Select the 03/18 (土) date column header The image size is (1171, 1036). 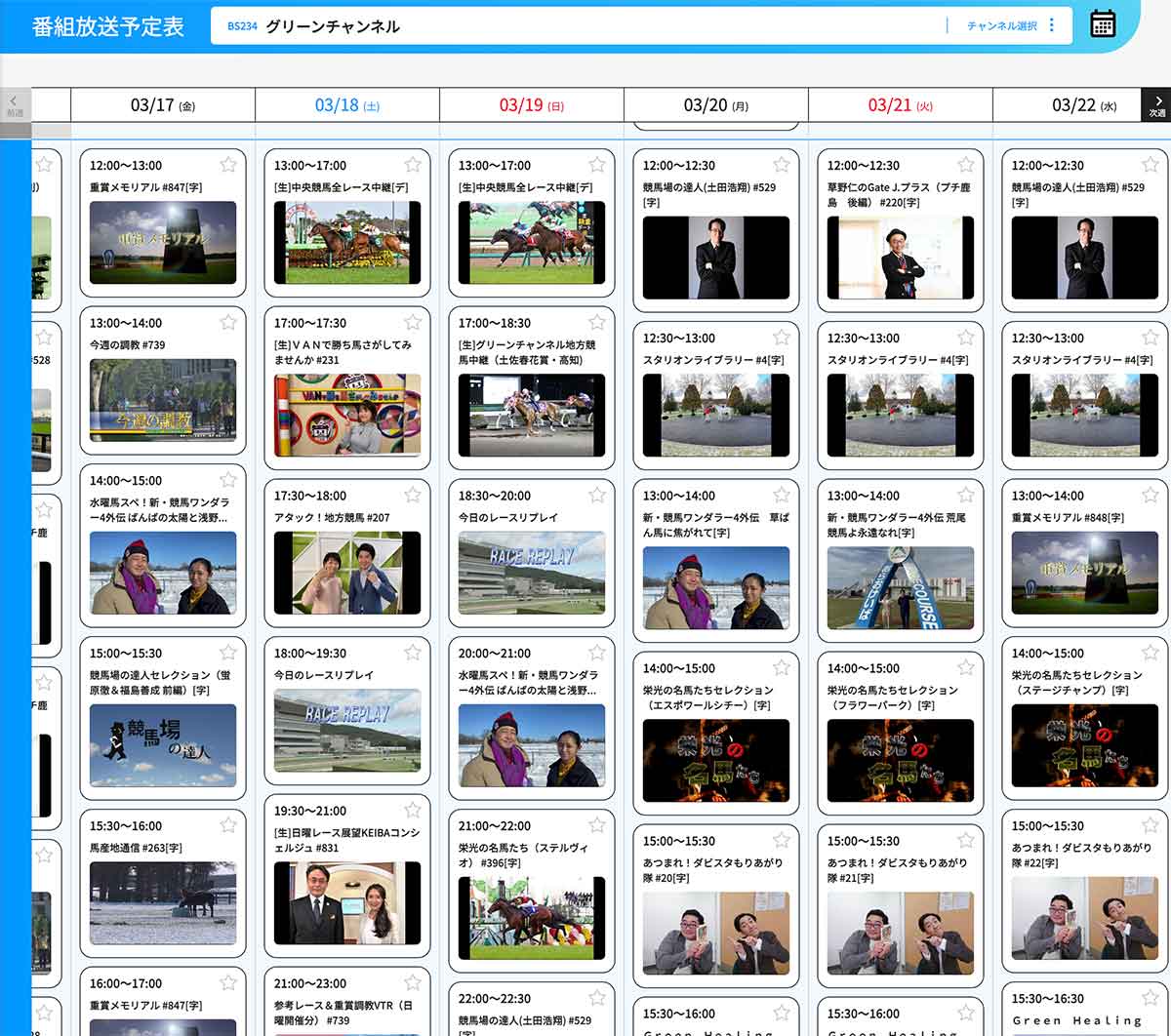(x=346, y=105)
